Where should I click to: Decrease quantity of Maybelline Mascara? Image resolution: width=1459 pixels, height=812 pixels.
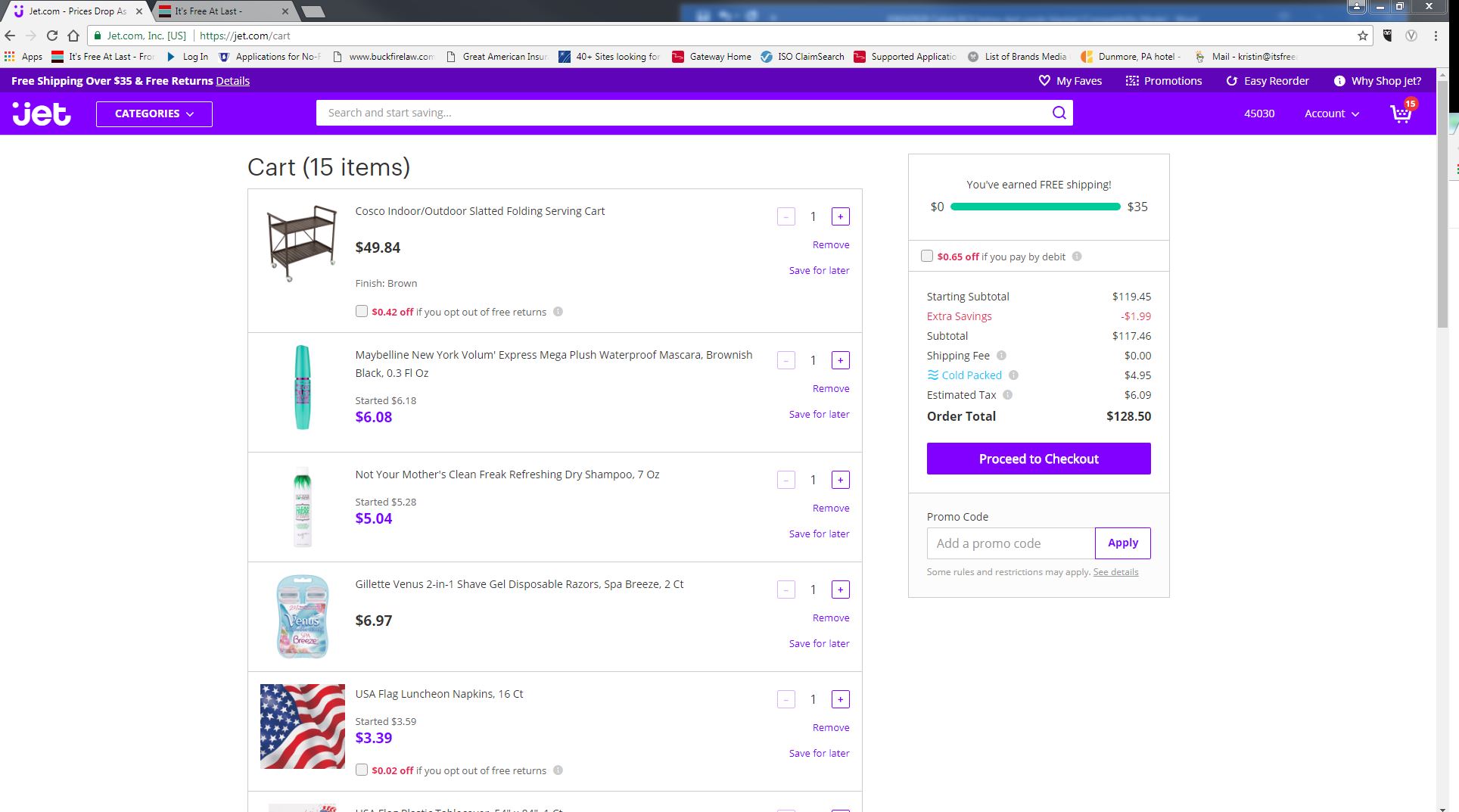[786, 360]
